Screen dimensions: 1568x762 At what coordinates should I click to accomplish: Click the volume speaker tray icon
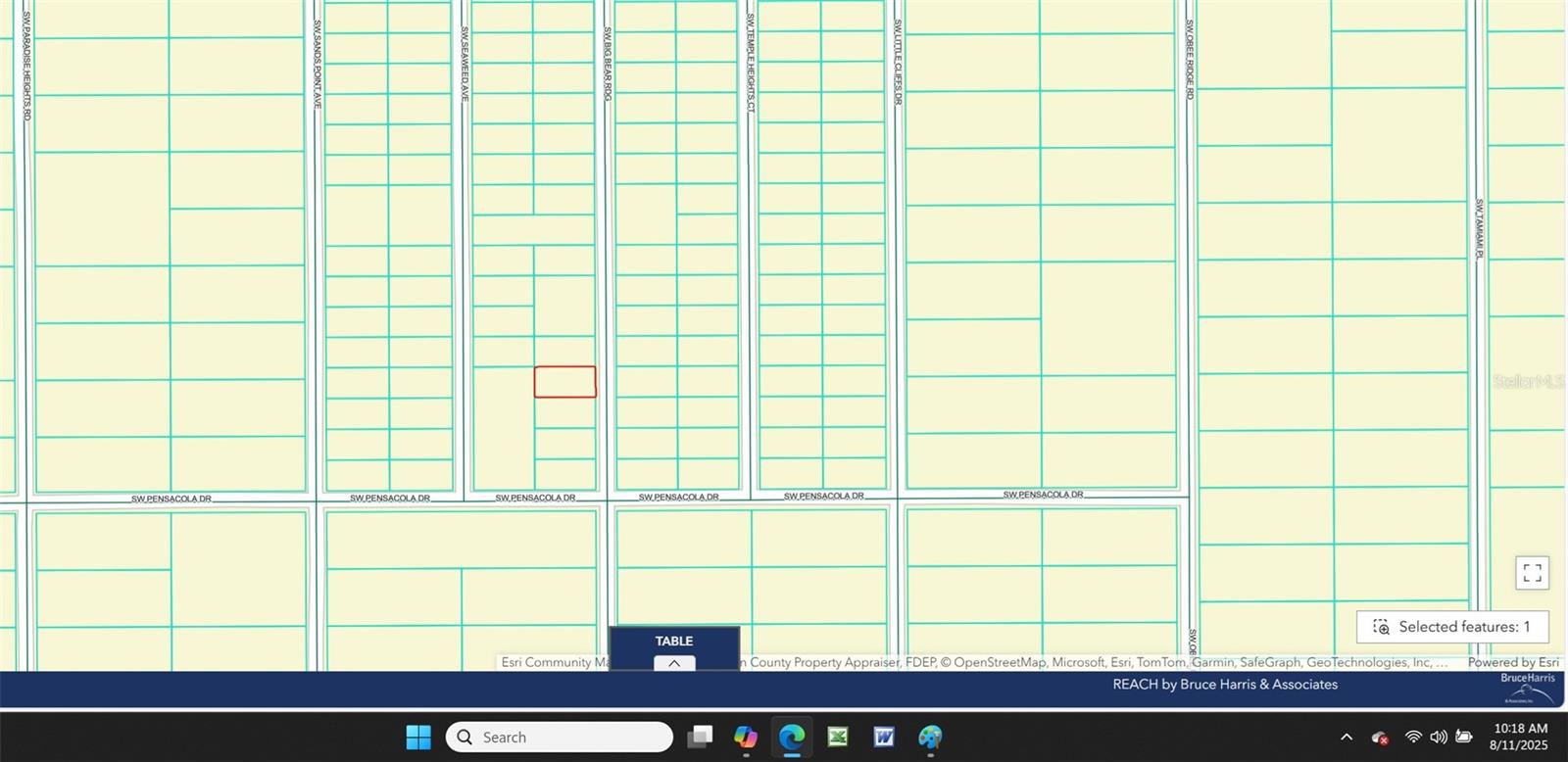click(x=1439, y=738)
